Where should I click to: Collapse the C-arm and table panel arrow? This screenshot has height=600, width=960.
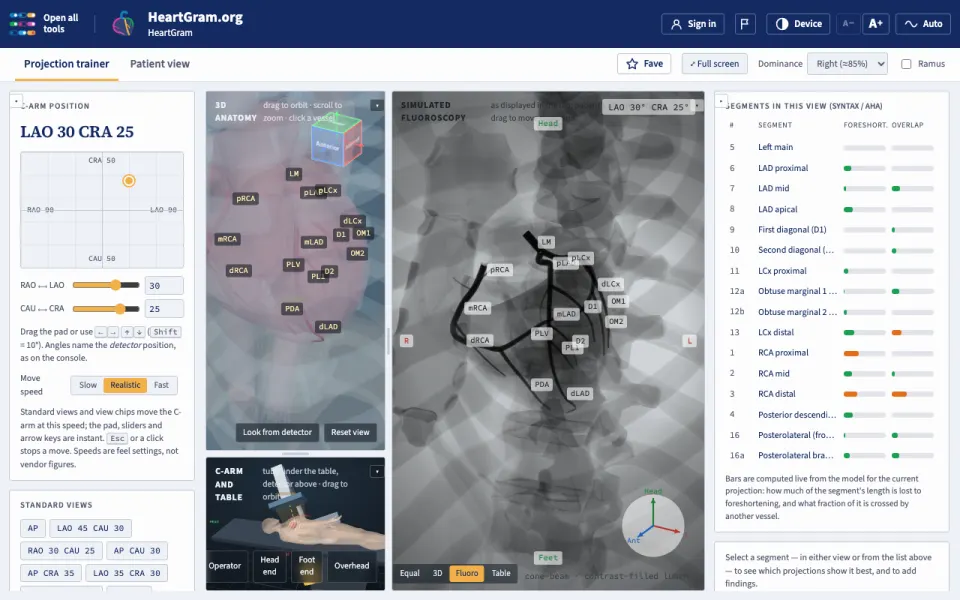(377, 471)
